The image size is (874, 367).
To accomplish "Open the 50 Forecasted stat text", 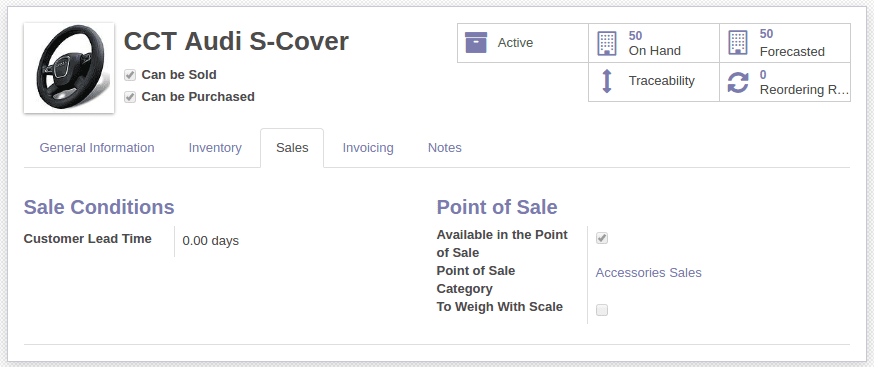I will (x=792, y=43).
